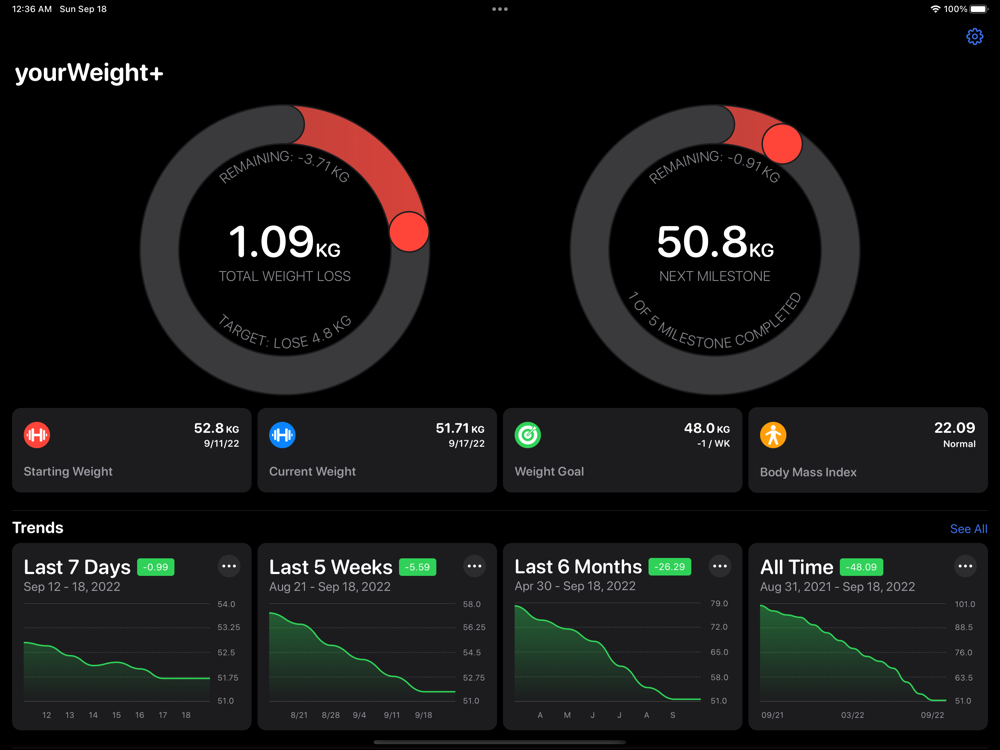Tap the yourWeight+ title
Viewport: 1000px width, 750px height.
89,73
